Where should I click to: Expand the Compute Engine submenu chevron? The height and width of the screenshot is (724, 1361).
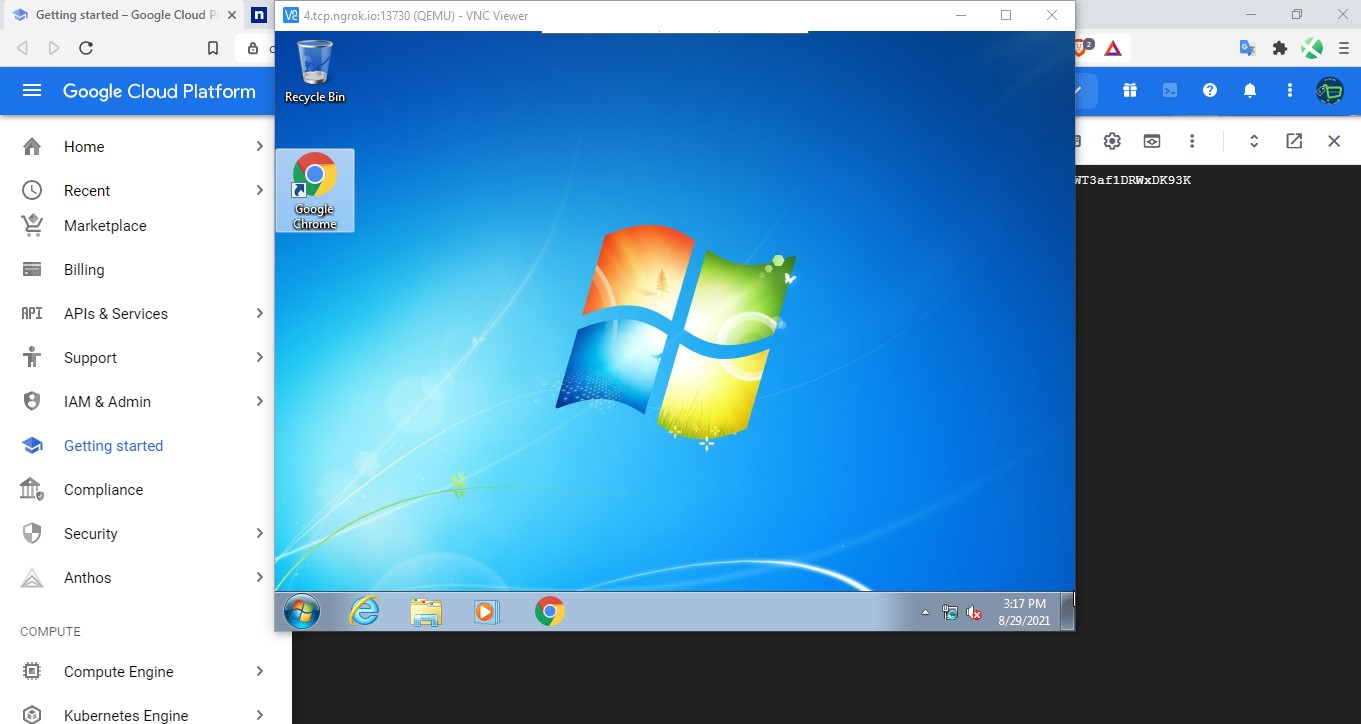click(x=260, y=672)
